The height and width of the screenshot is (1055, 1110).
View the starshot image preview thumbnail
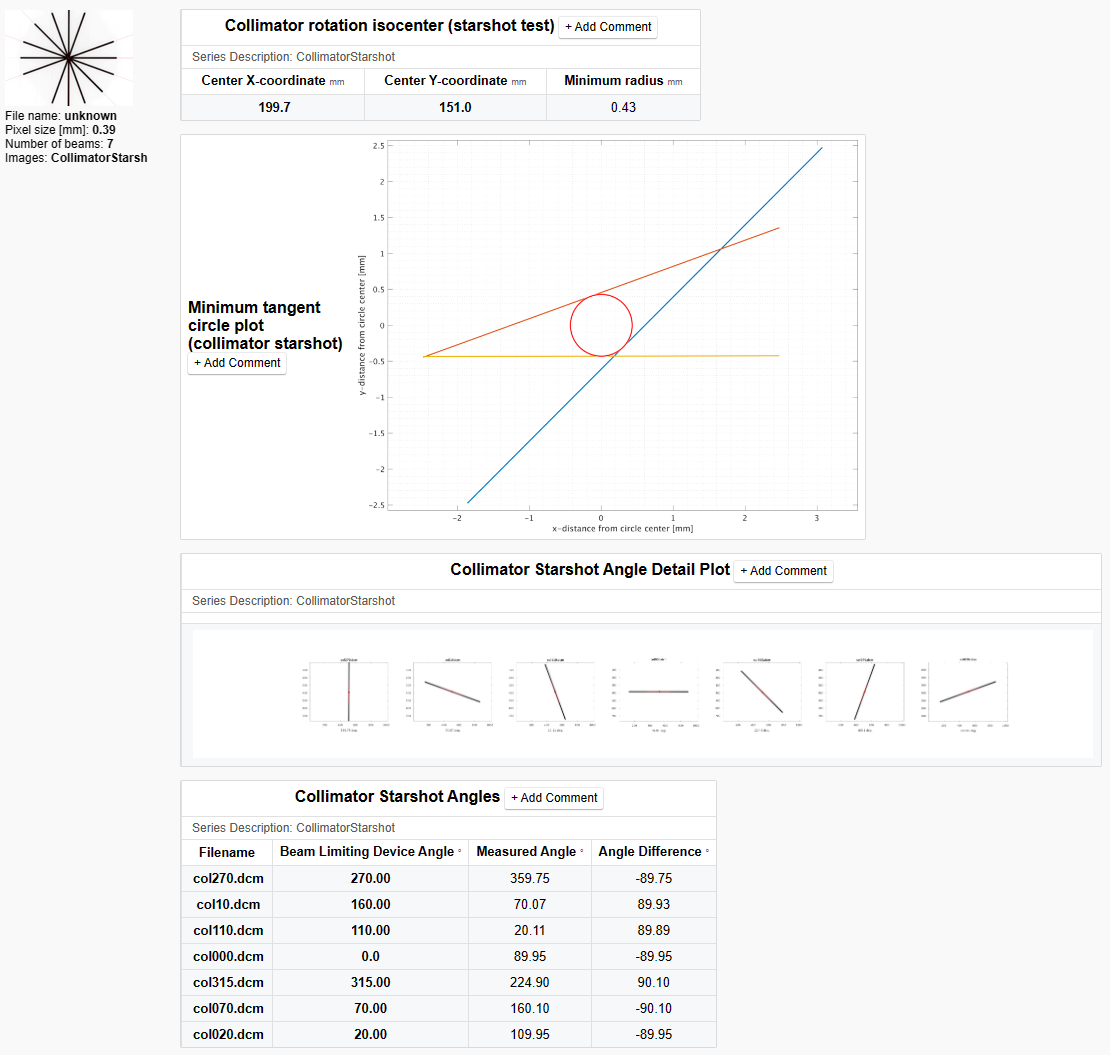point(68,57)
